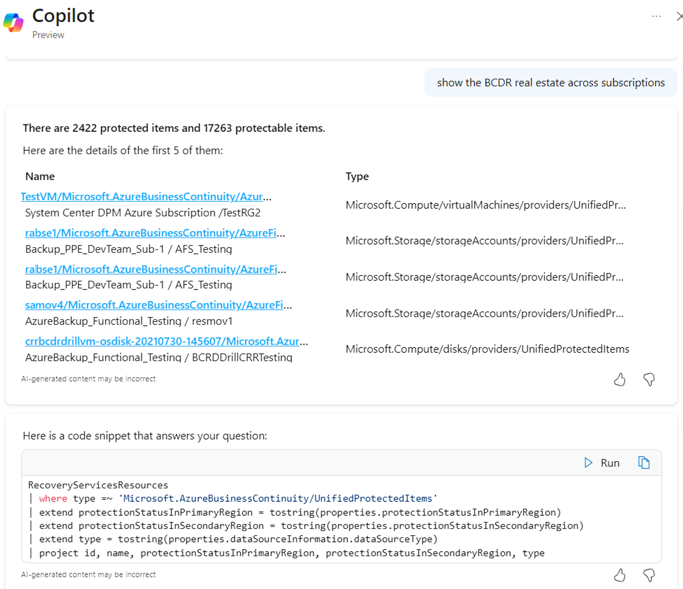683x589 pixels.
Task: Open the more options ellipsis menu
Action: [656, 16]
